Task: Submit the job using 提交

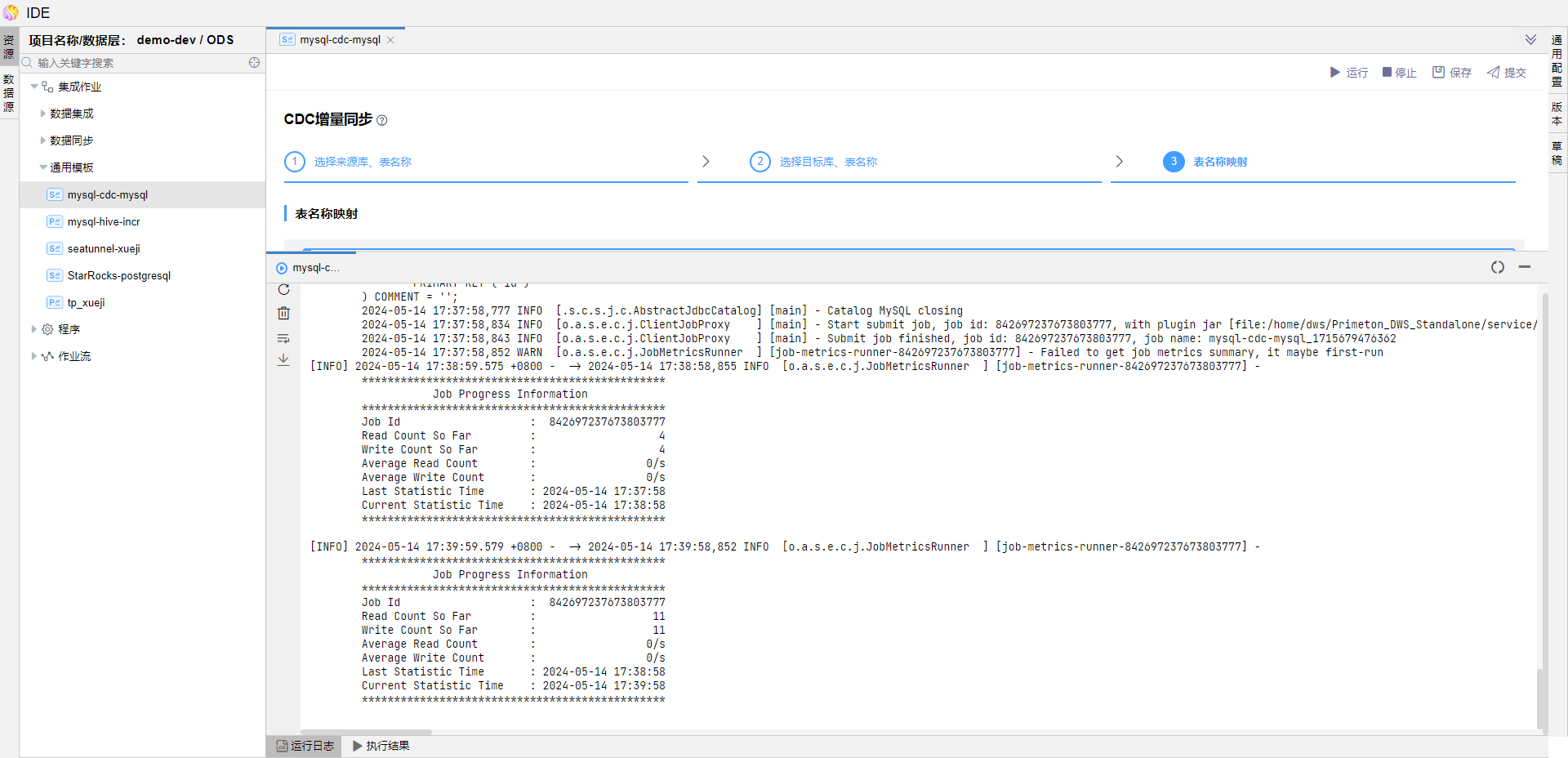Action: pos(1506,73)
